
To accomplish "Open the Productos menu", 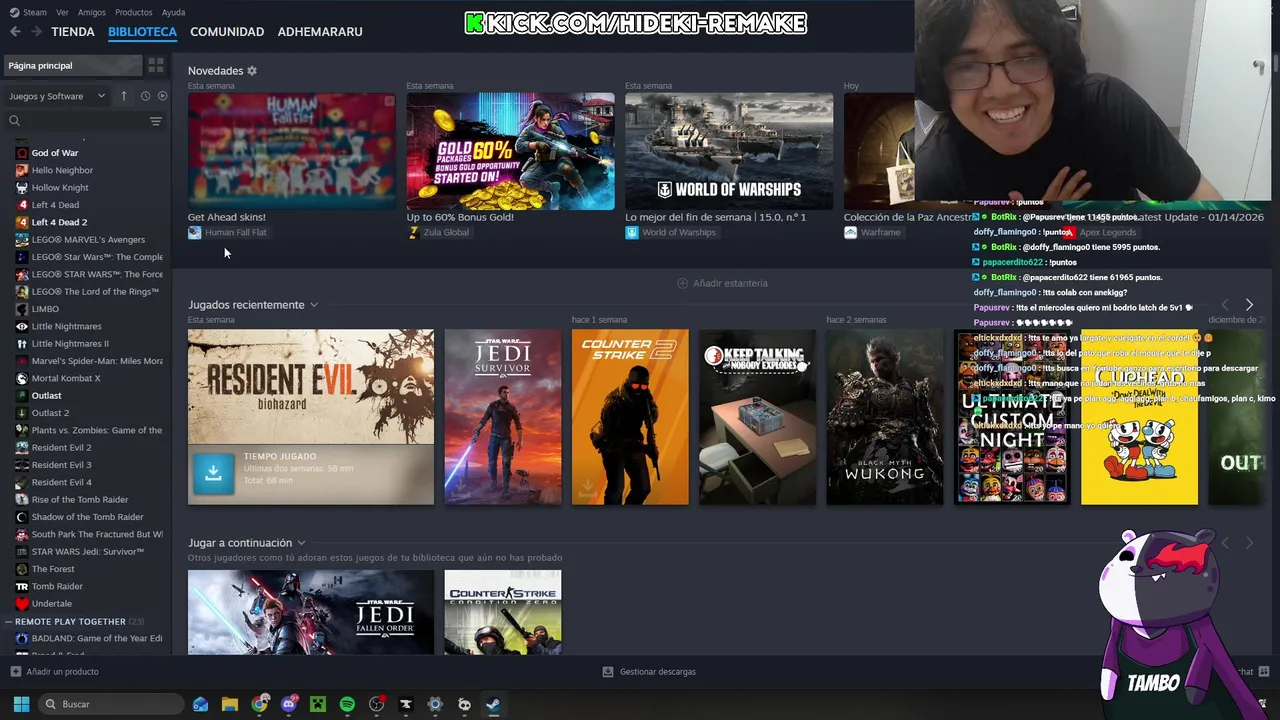I will 134,12.
